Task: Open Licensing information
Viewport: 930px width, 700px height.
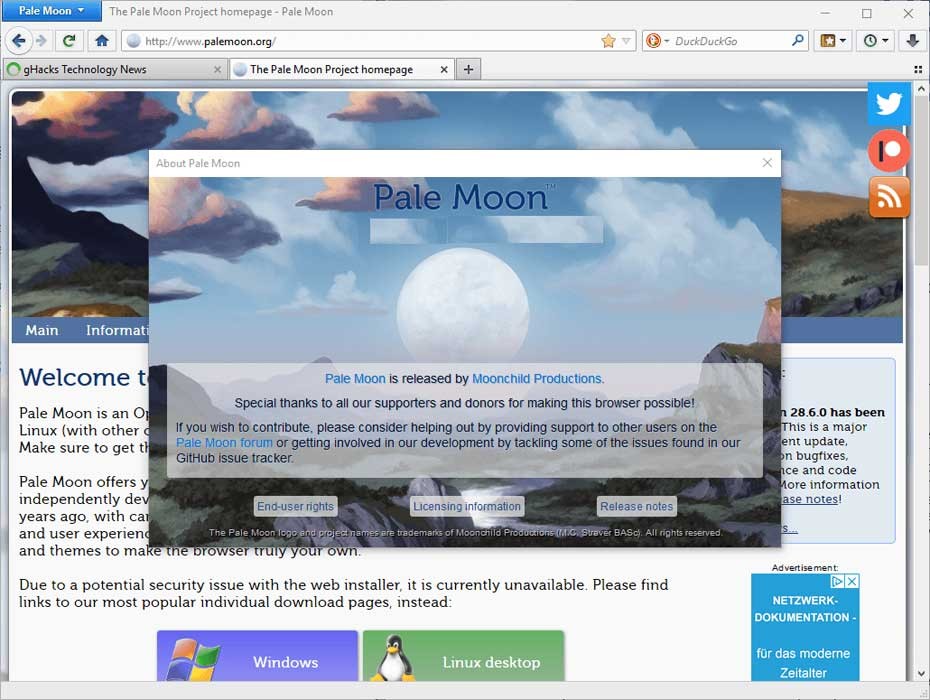Action: pos(467,506)
